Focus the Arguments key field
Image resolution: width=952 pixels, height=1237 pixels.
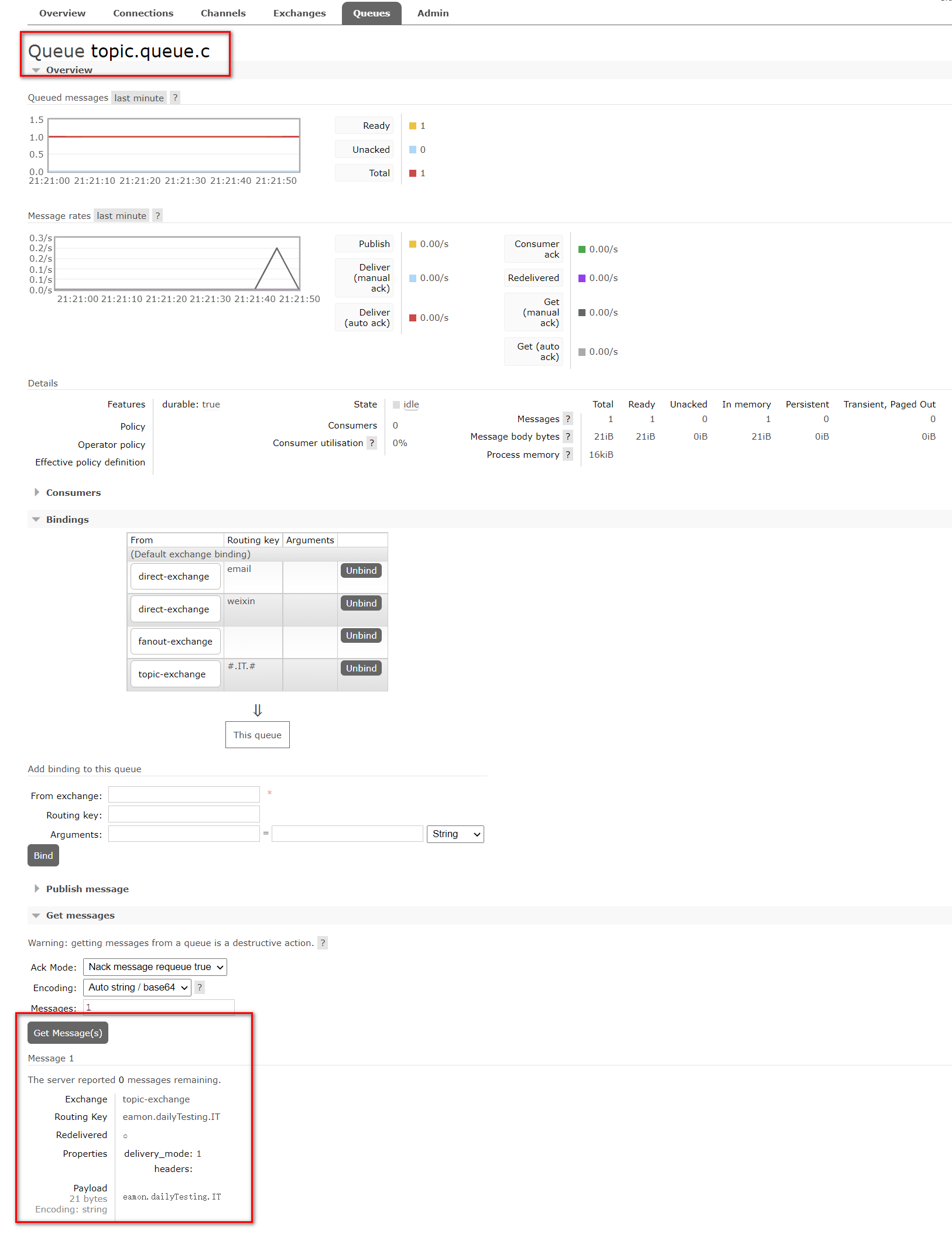(184, 833)
